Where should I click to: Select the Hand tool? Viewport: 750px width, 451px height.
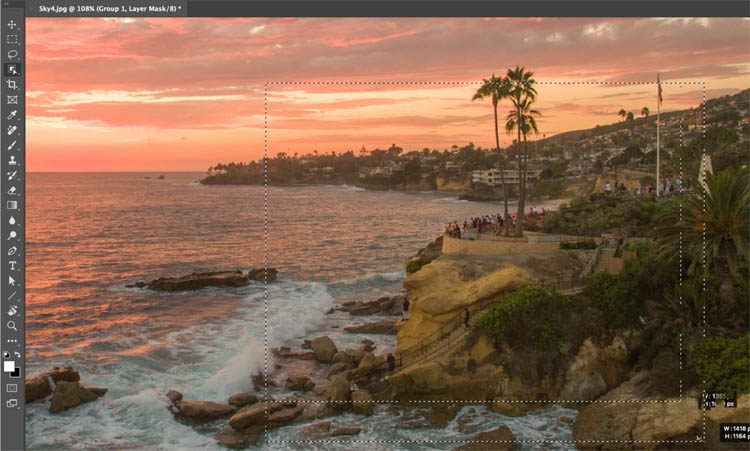click(12, 311)
